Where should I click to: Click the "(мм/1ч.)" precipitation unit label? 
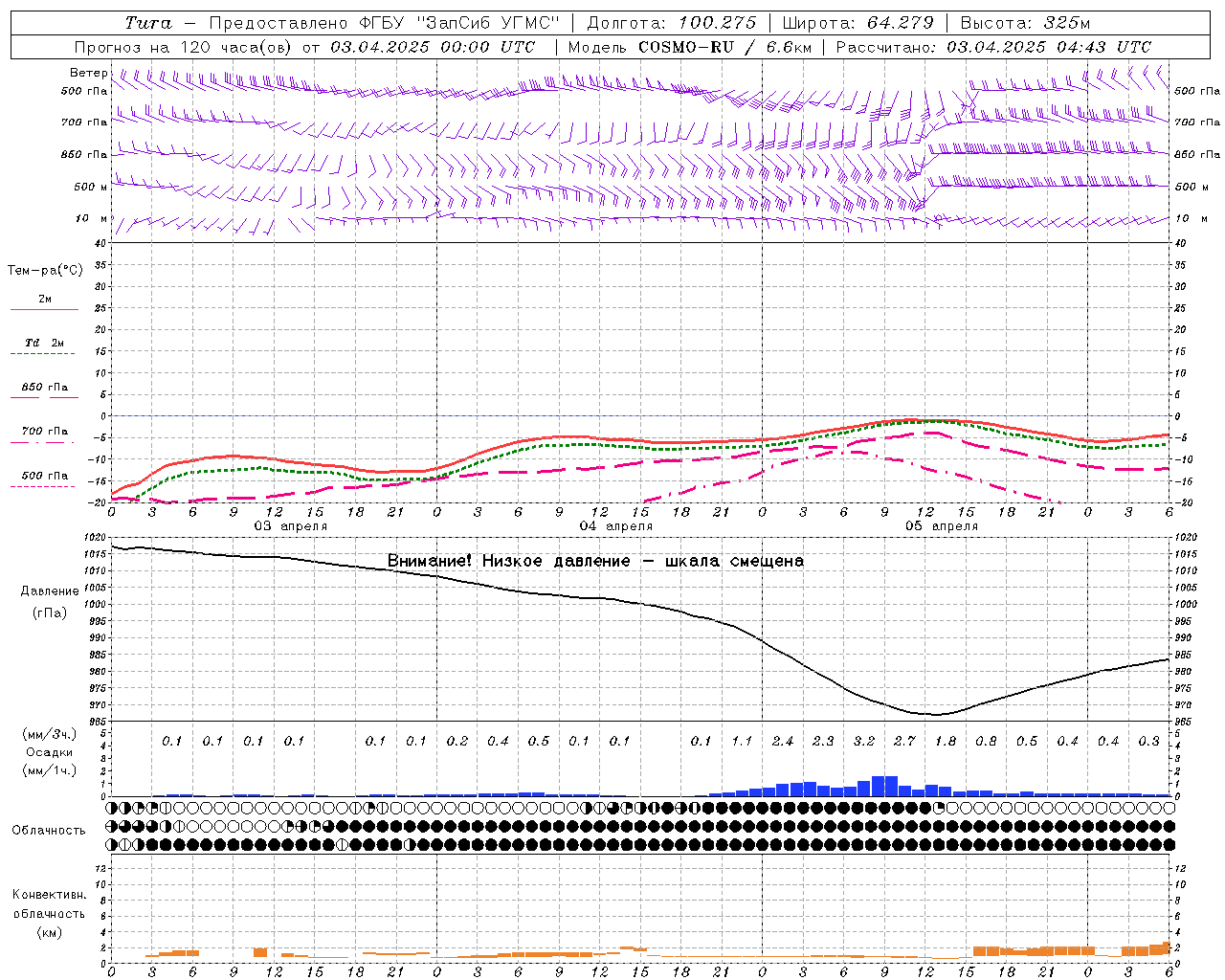pyautogui.click(x=50, y=770)
